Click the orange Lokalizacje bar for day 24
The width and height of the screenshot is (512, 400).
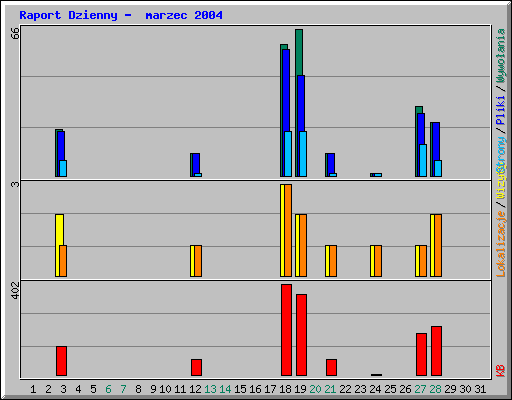(x=378, y=261)
